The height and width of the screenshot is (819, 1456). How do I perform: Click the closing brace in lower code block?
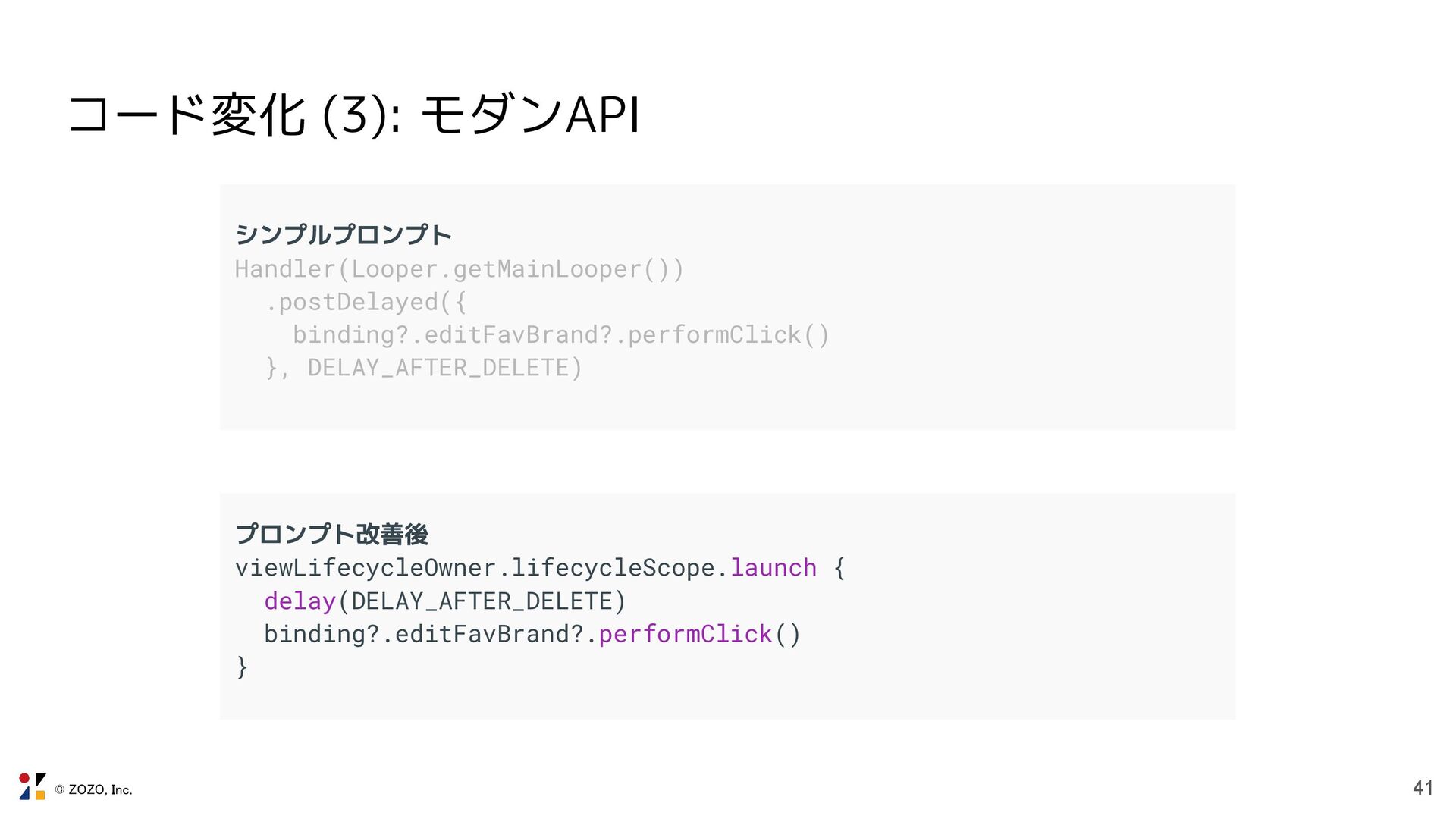[242, 667]
